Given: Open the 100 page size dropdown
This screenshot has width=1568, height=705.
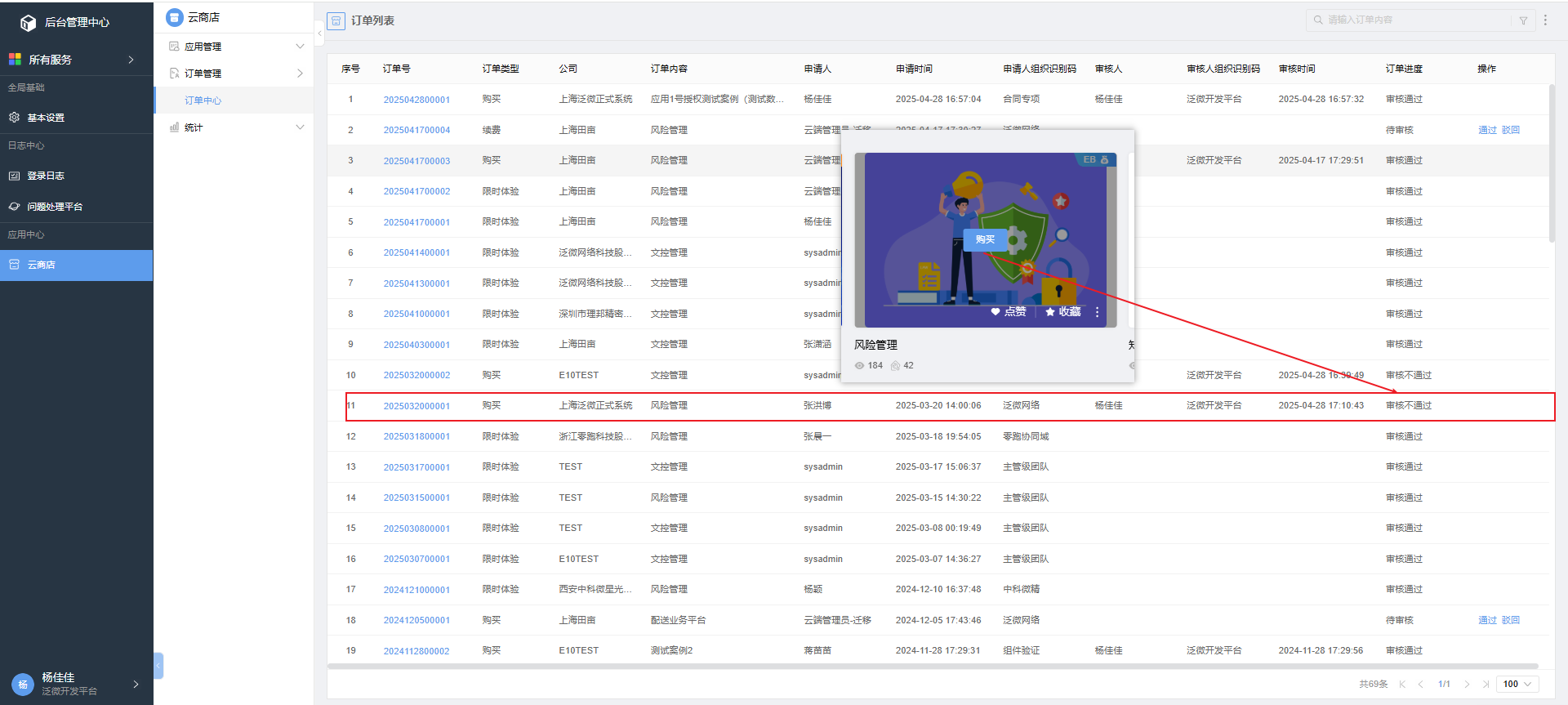Looking at the screenshot, I should tap(1517, 685).
